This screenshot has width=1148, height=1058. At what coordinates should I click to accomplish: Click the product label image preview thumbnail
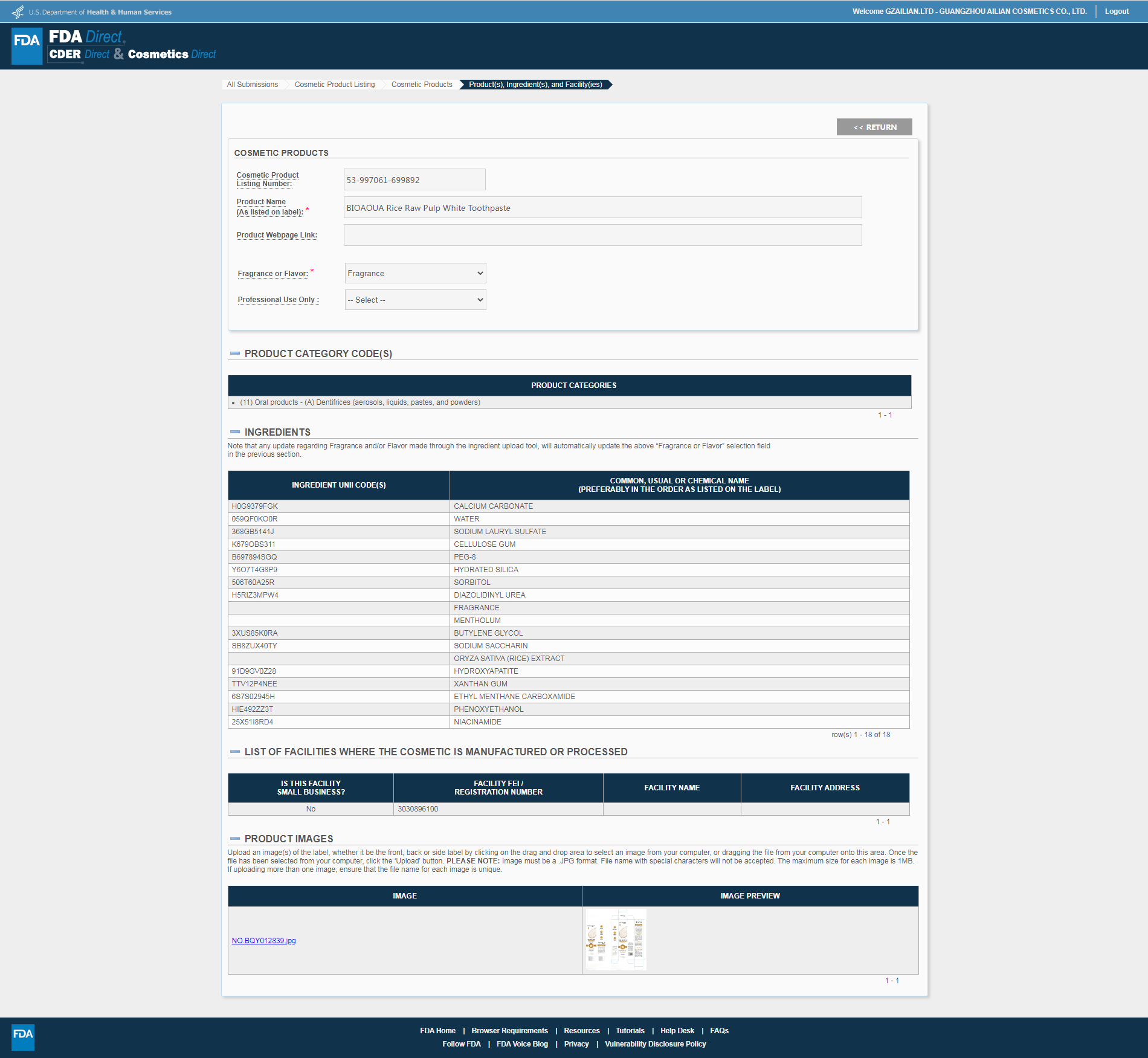[616, 940]
